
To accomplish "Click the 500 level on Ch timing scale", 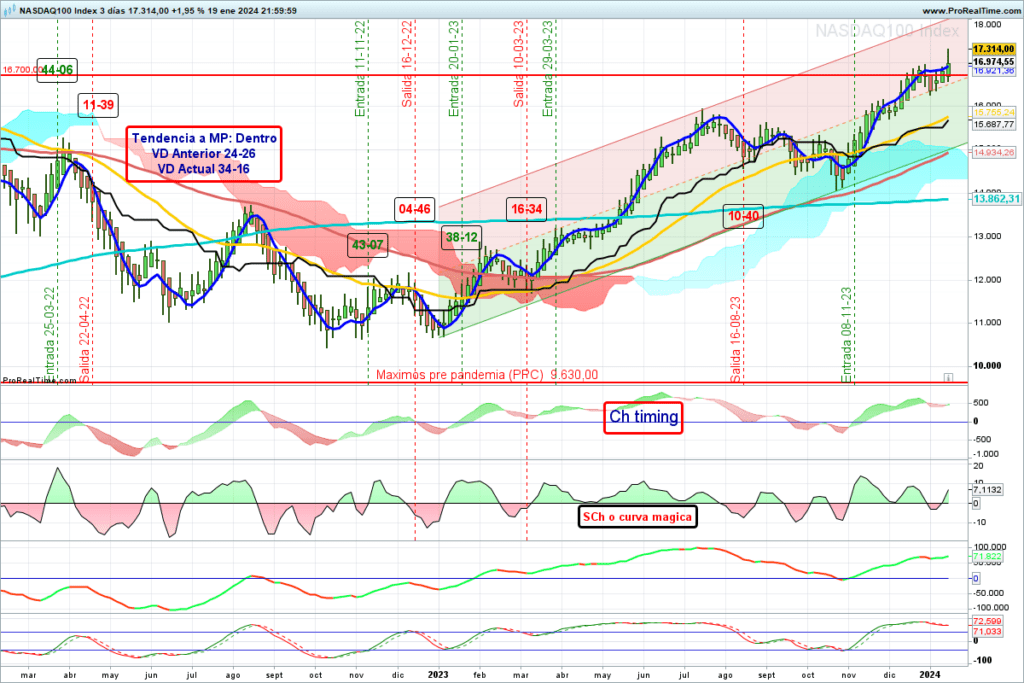I will (981, 403).
